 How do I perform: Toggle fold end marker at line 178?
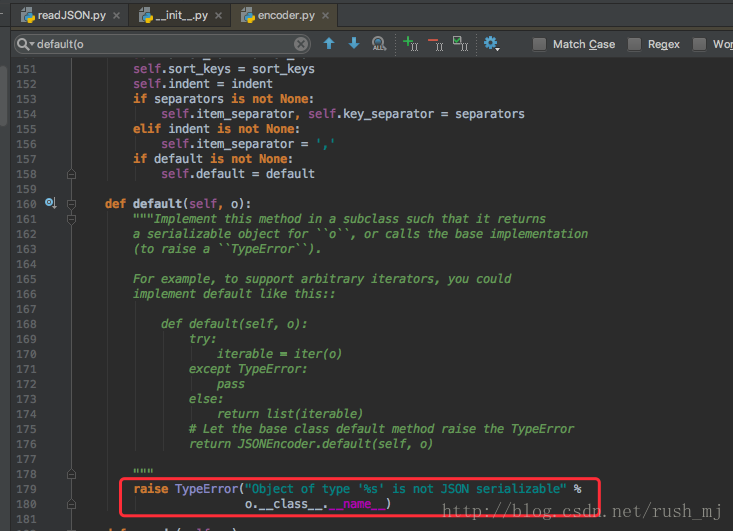tap(72, 474)
